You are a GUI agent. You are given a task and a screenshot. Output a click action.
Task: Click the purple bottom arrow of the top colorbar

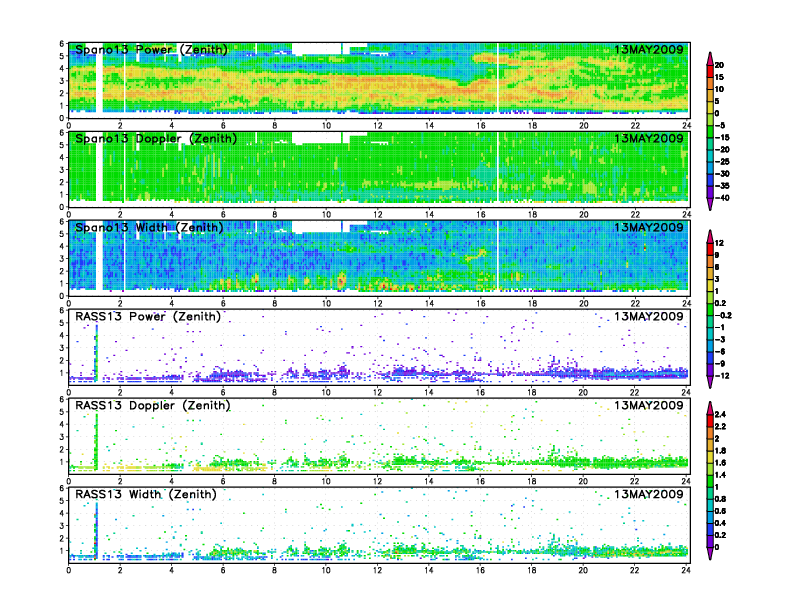710,204
